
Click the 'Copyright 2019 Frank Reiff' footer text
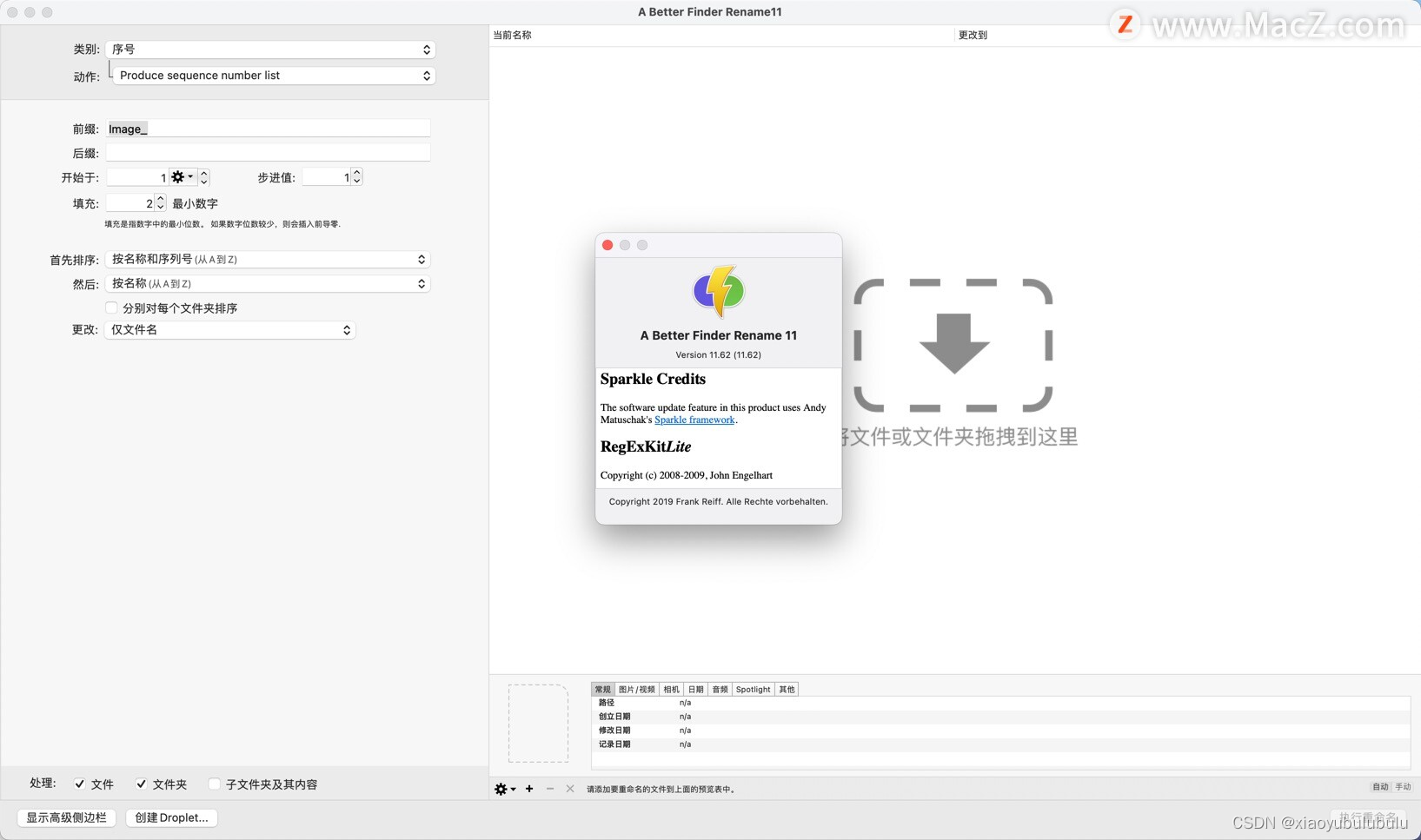718,501
